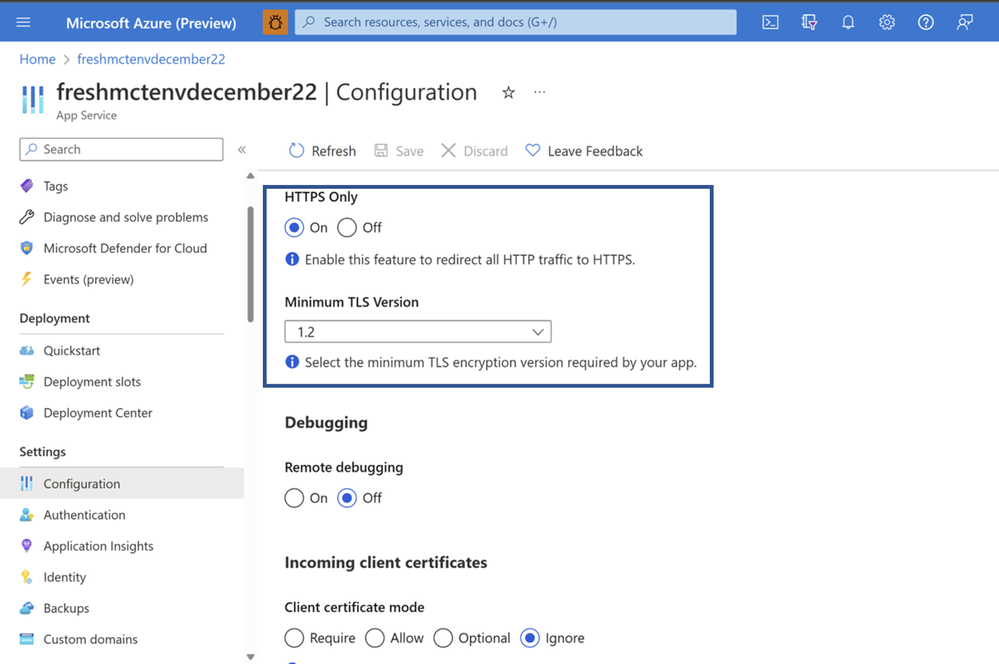Viewport: 999px width, 664px height.
Task: Click the Leave Feedback button label
Action: (x=595, y=151)
